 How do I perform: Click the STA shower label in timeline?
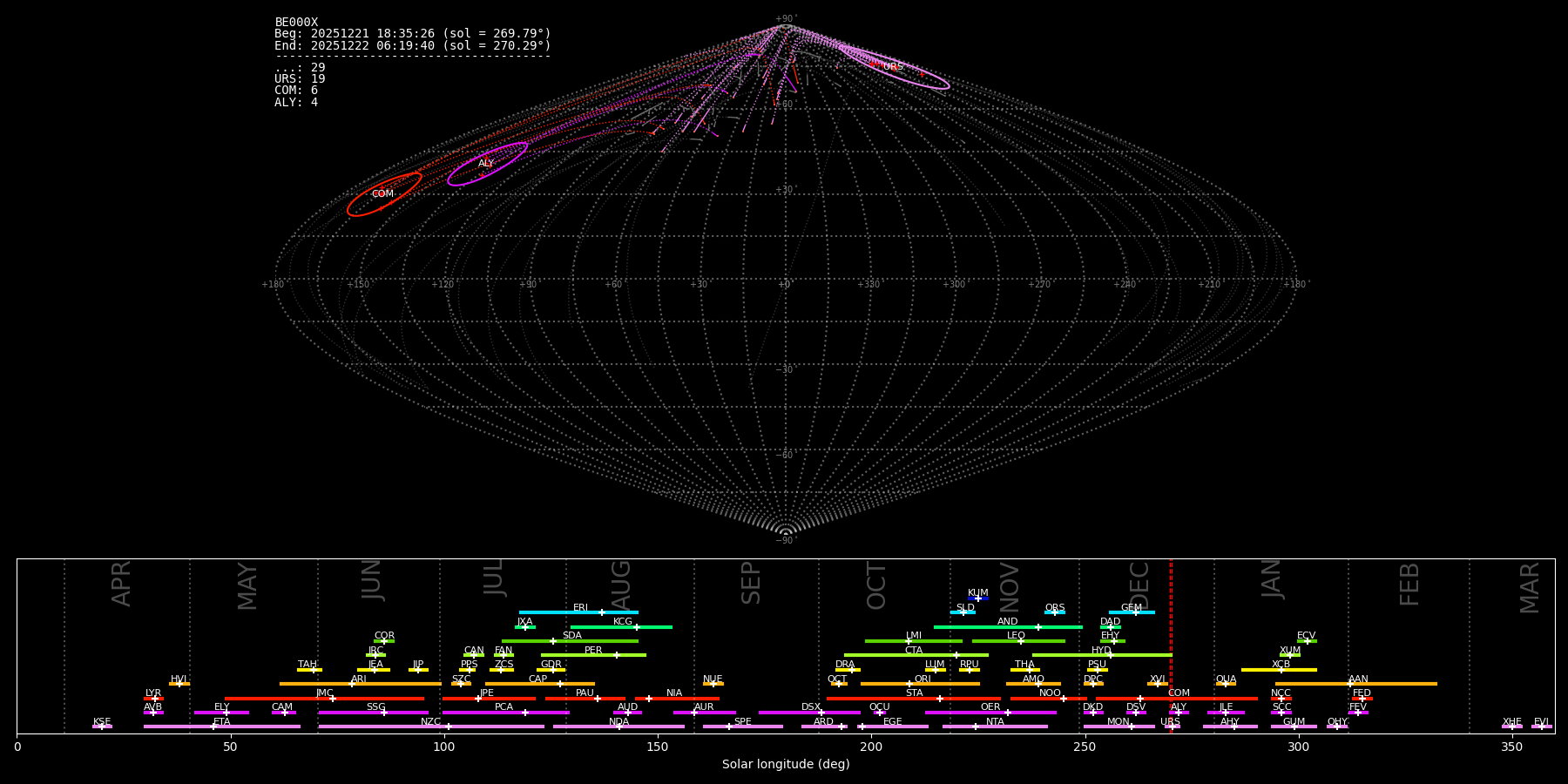[914, 693]
